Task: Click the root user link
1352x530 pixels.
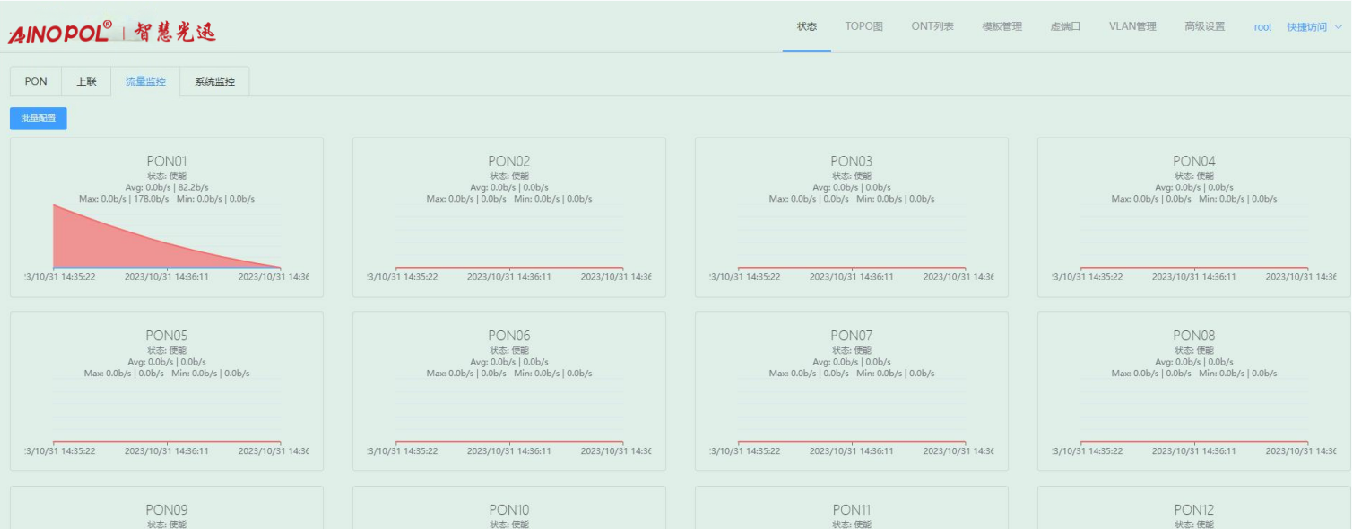Action: [1262, 27]
